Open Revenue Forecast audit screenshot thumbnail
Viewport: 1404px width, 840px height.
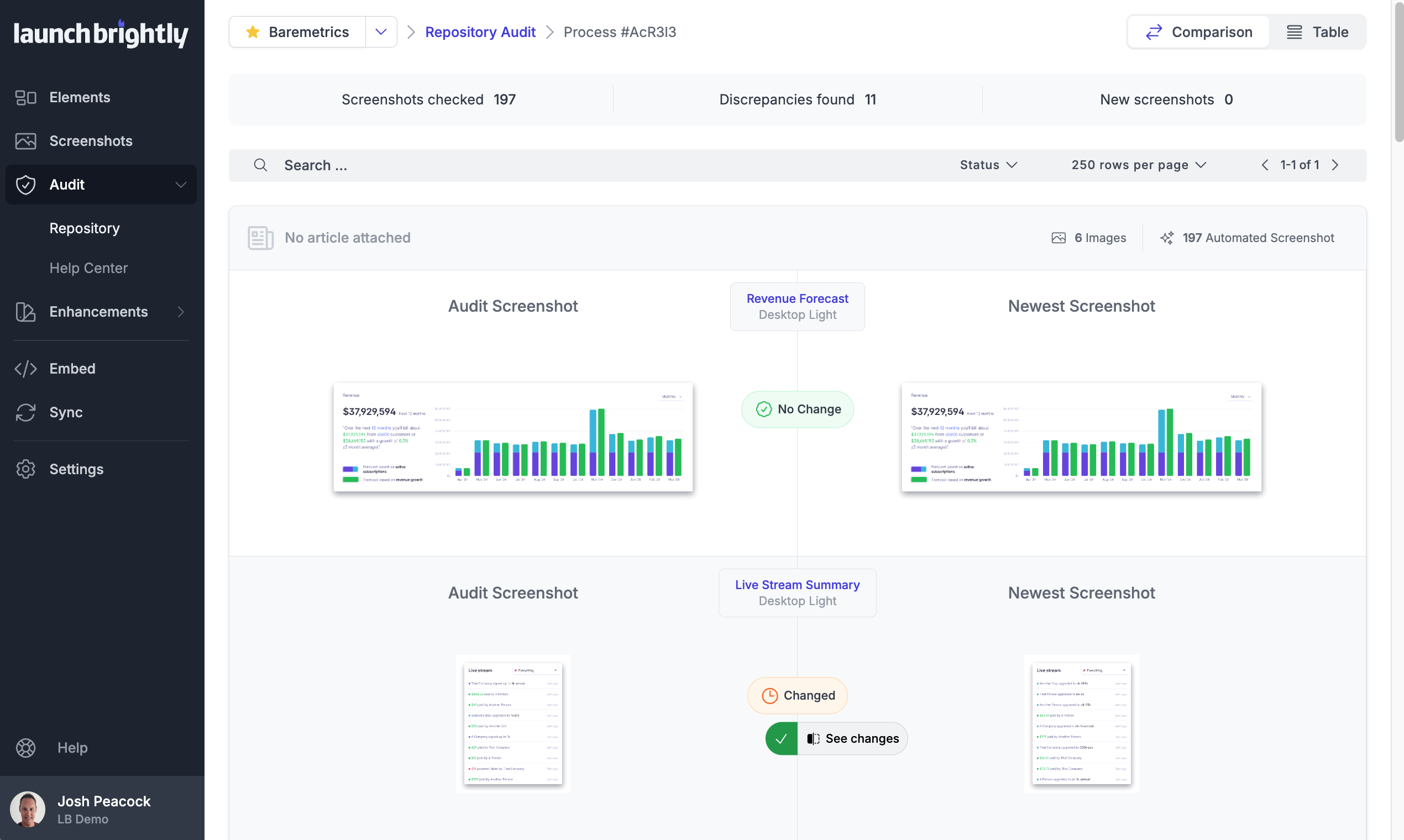513,437
